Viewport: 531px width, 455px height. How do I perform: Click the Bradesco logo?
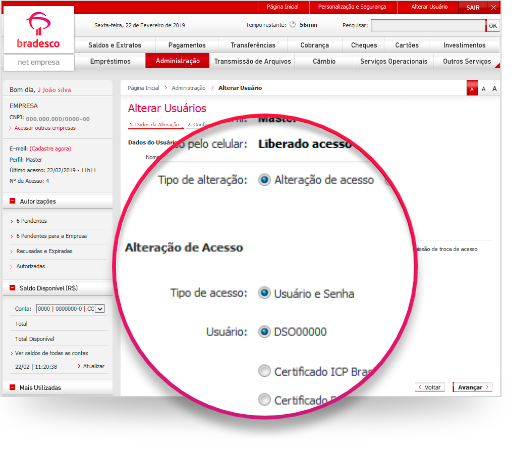pyautogui.click(x=38, y=30)
